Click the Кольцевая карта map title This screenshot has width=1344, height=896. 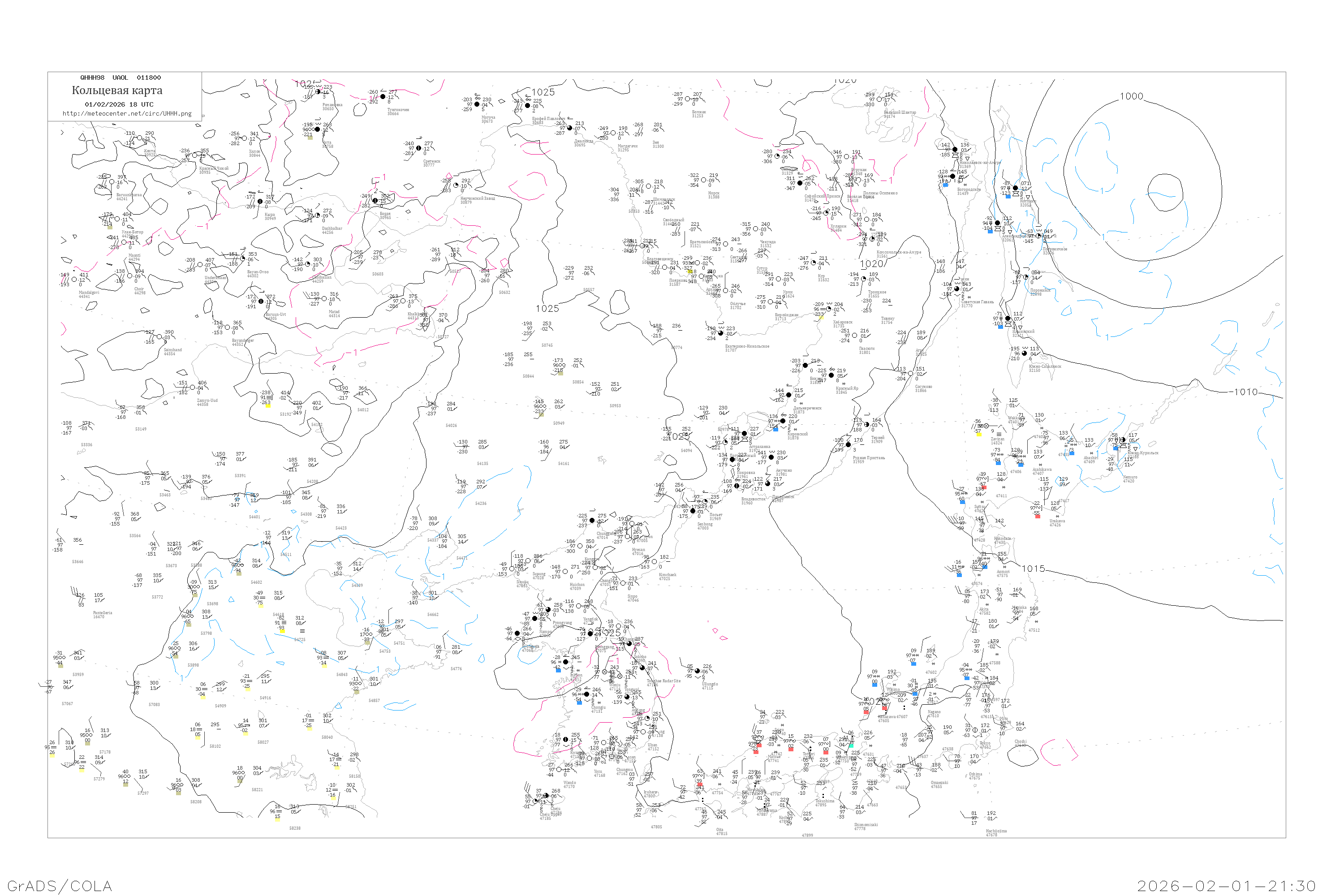click(117, 90)
